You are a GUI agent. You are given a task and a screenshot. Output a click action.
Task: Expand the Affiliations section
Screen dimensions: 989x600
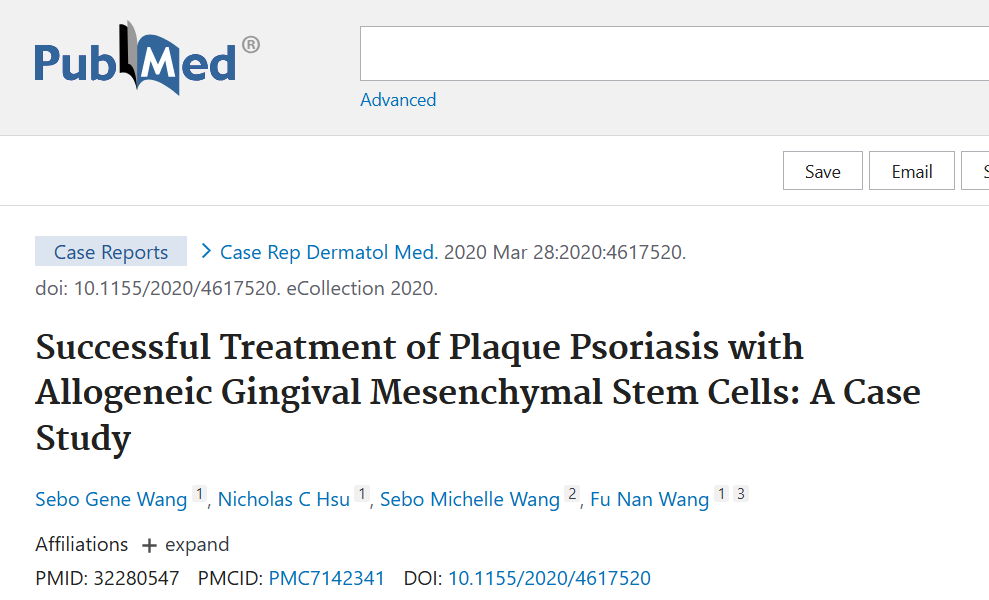point(196,545)
